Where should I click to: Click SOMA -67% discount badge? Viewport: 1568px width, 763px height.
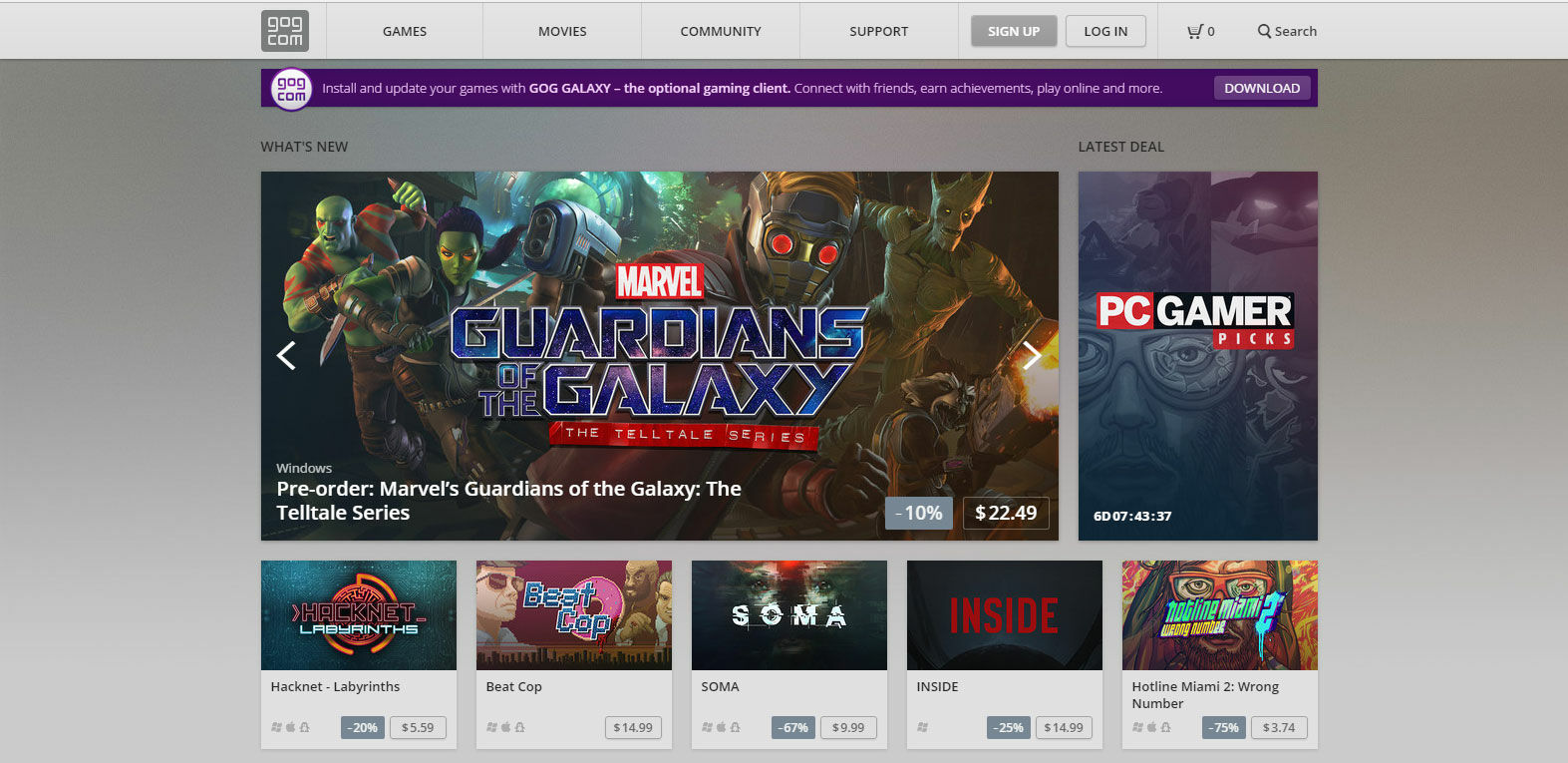(793, 727)
